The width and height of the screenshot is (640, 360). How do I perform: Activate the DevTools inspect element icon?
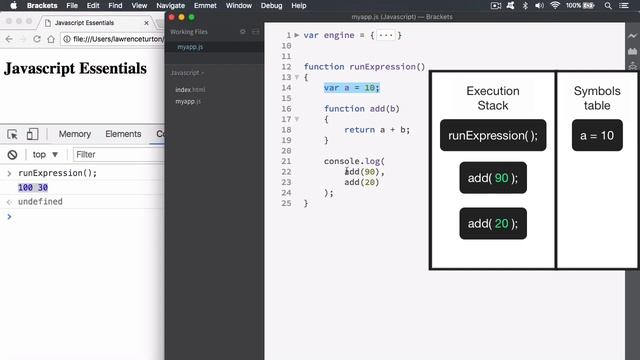[12, 134]
